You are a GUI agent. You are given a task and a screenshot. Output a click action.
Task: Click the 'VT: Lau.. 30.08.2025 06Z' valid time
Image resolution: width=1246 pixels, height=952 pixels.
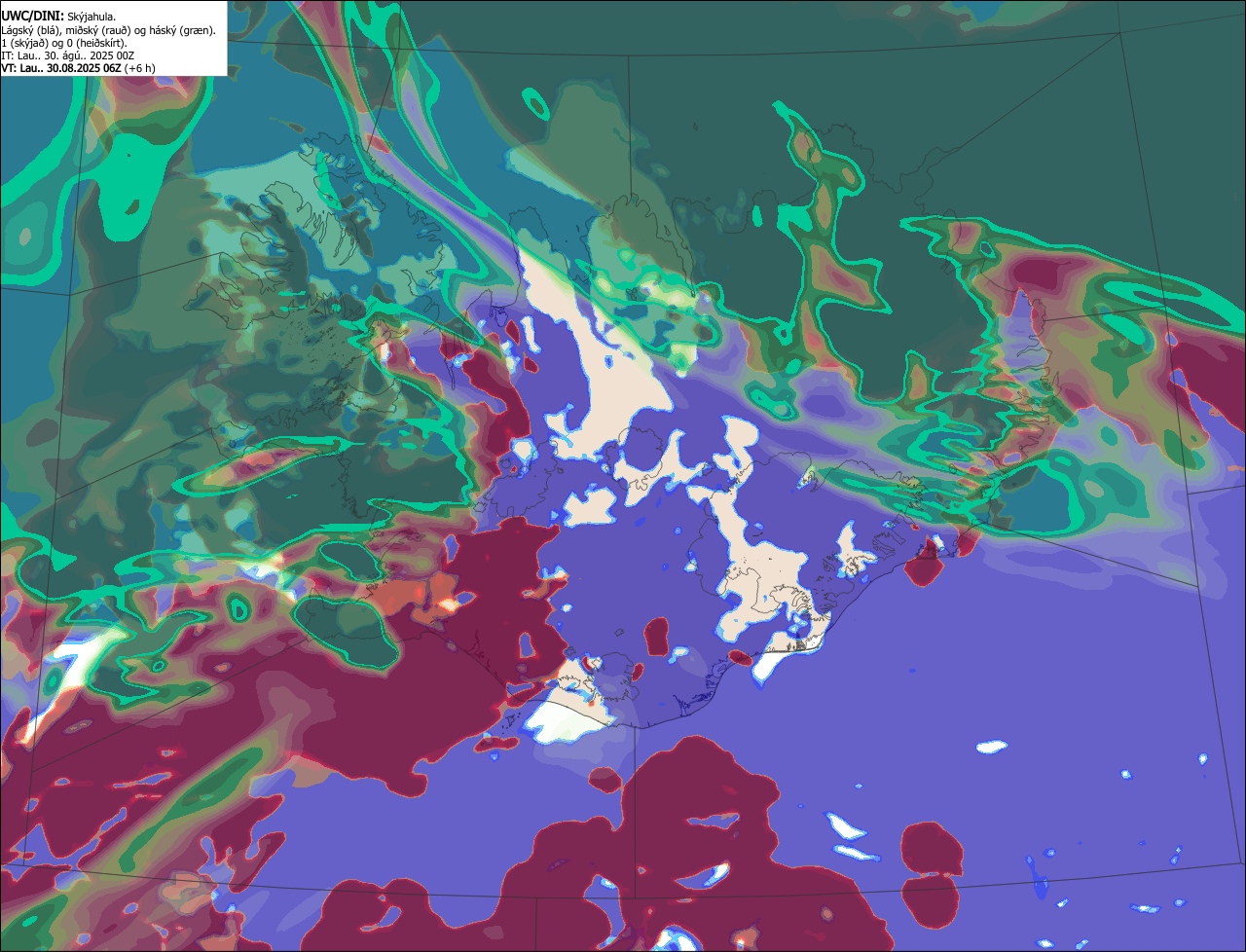pos(60,68)
